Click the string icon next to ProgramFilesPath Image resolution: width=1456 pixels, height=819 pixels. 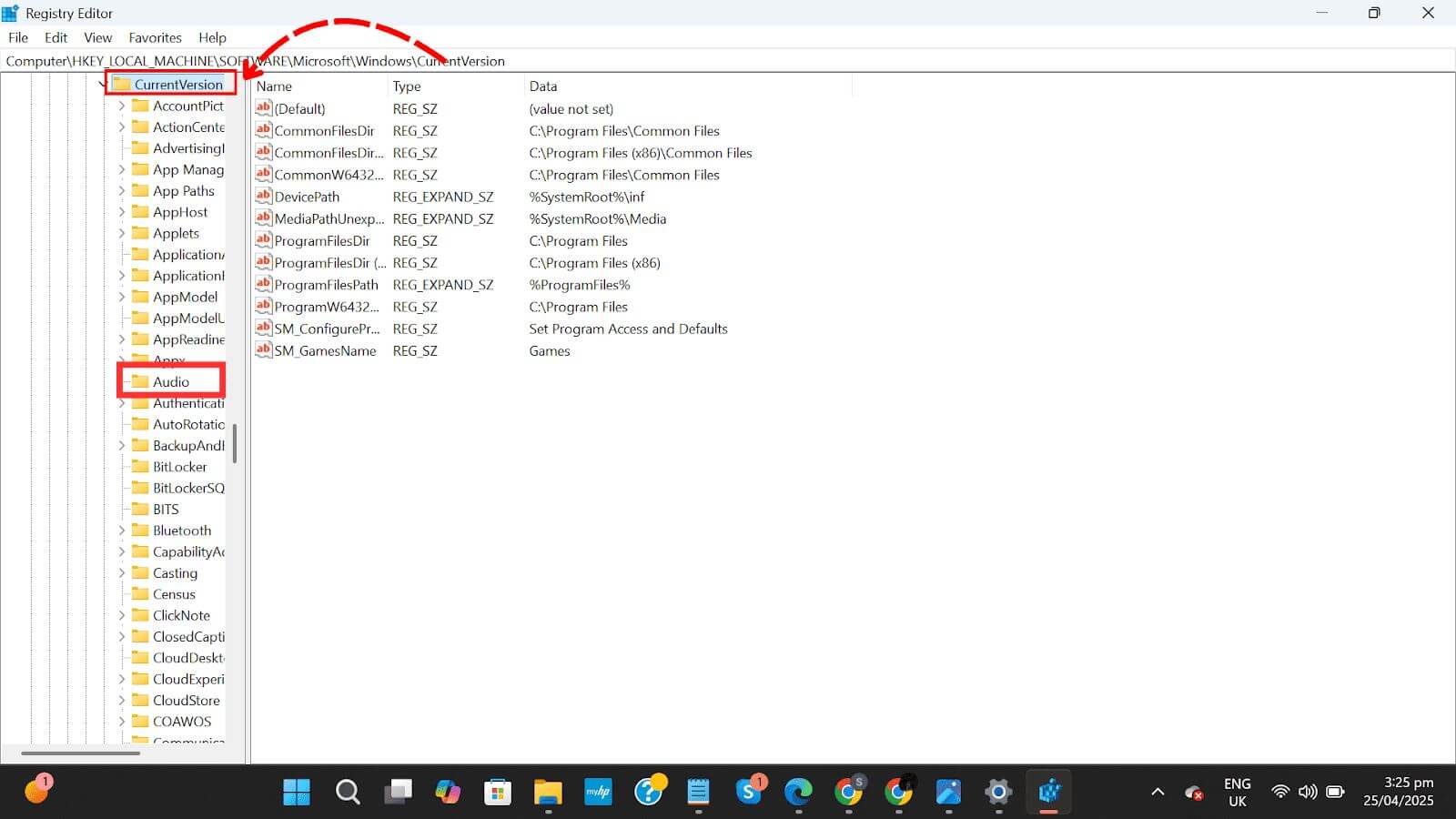(262, 284)
